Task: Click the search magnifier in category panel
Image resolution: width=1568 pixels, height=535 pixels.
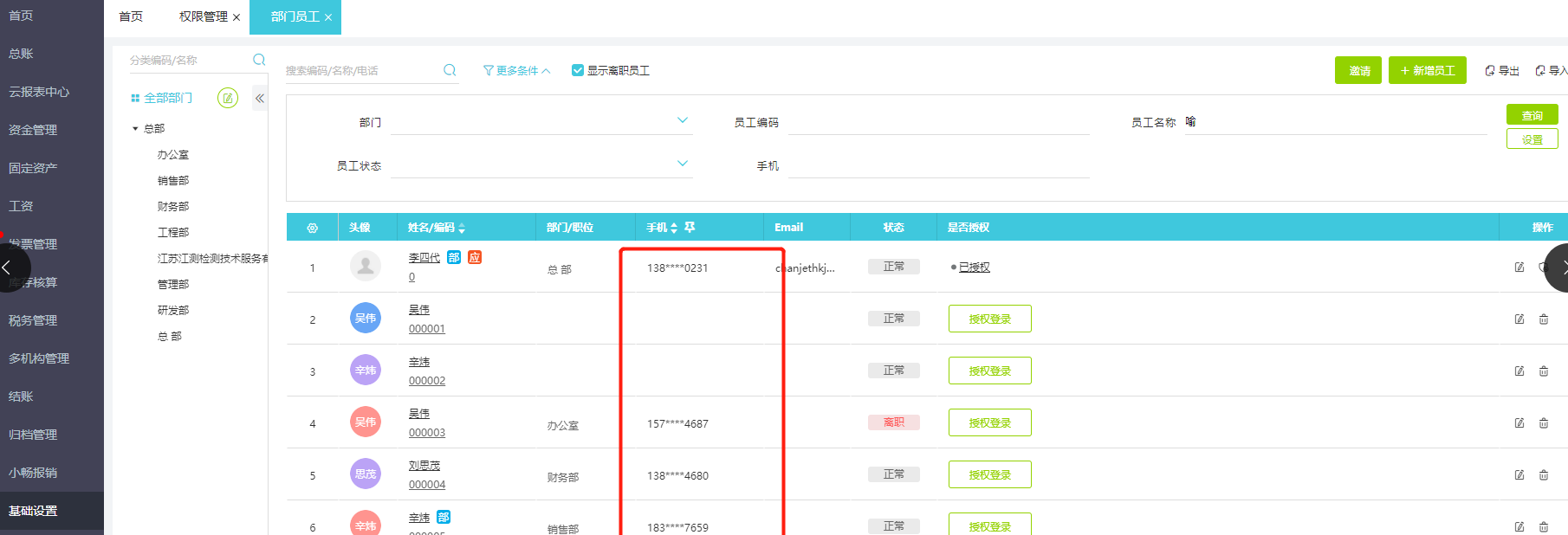Action: tap(259, 60)
